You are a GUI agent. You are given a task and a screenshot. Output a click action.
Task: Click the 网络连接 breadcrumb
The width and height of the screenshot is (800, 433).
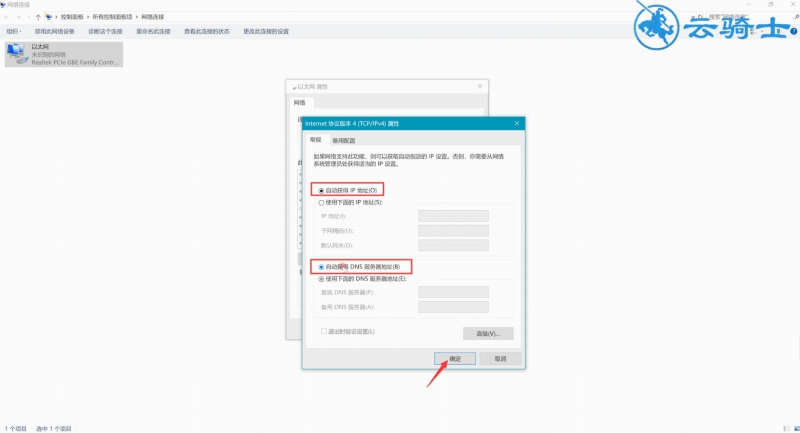(x=153, y=17)
